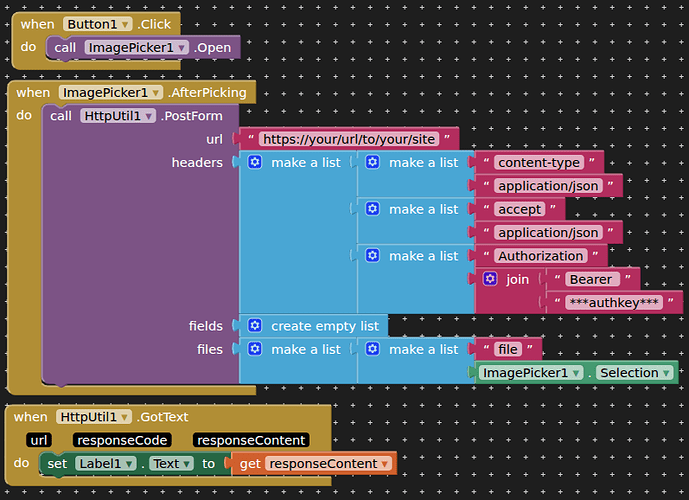The image size is (689, 500).
Task: Open get responseContent variable dropdown
Action: click(x=385, y=463)
